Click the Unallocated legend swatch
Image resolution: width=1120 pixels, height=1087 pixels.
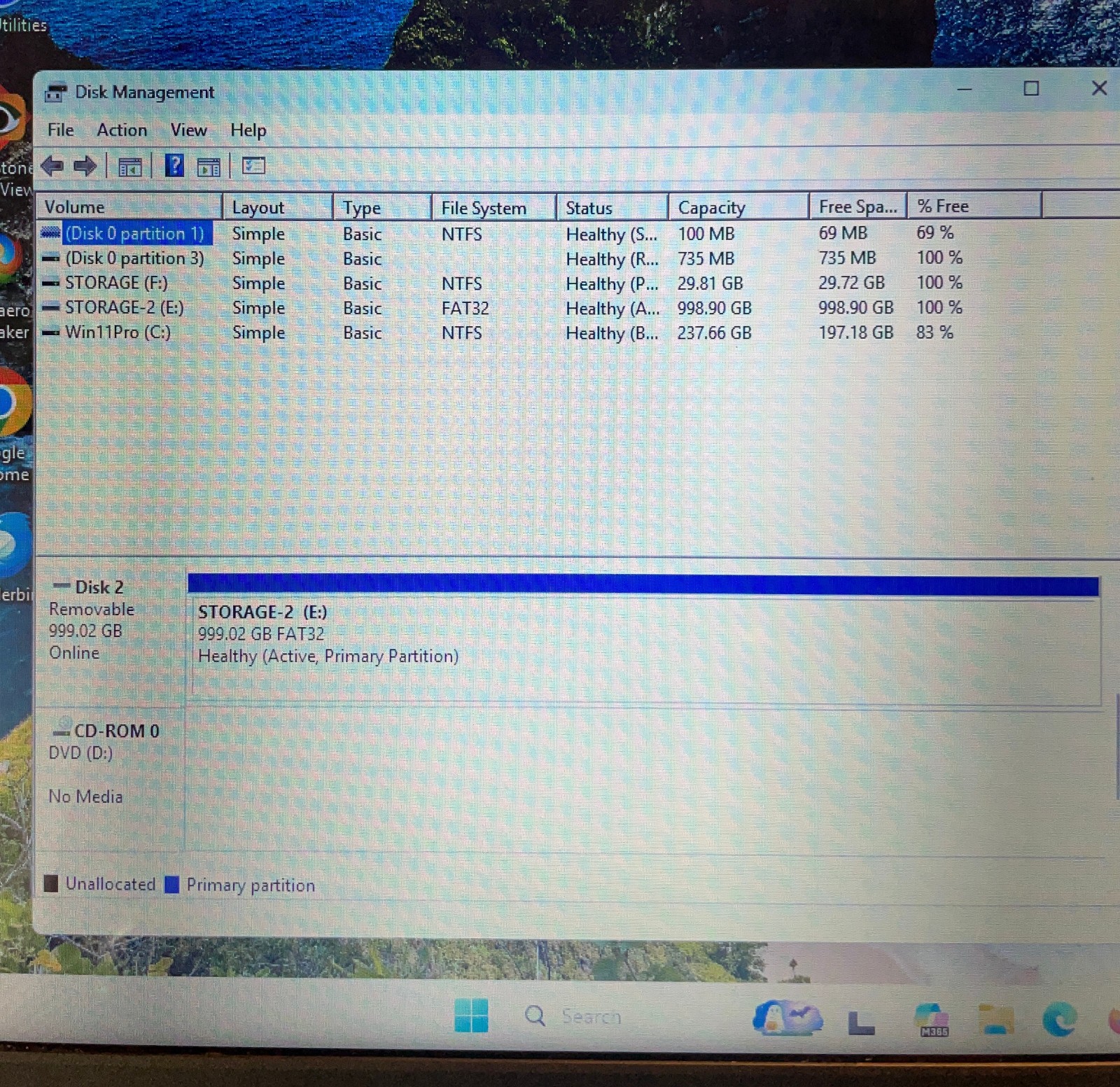pos(50,883)
